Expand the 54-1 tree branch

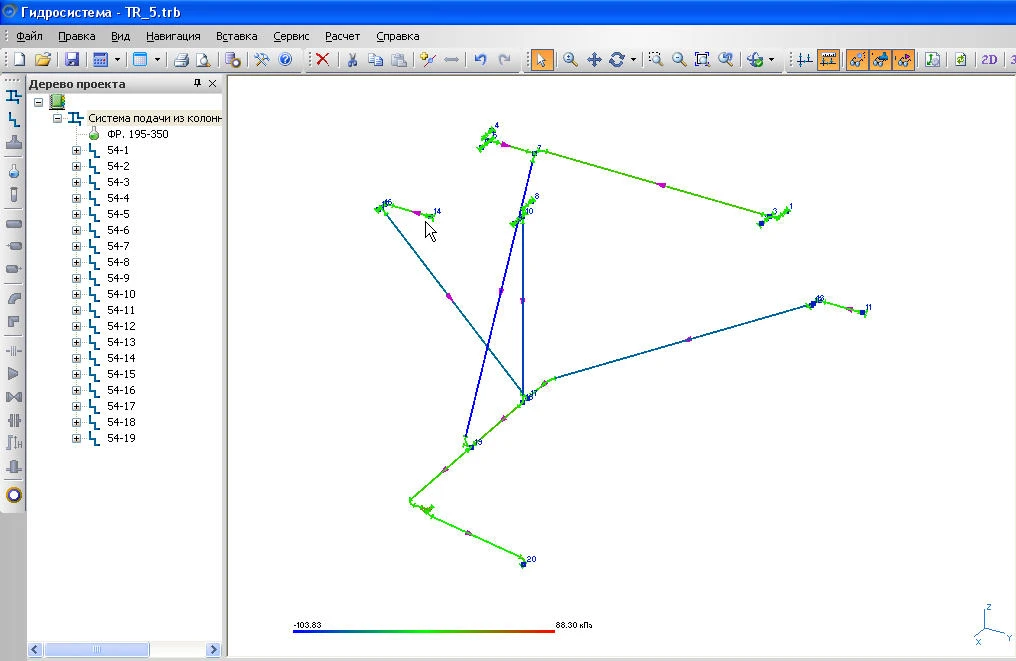(77, 150)
